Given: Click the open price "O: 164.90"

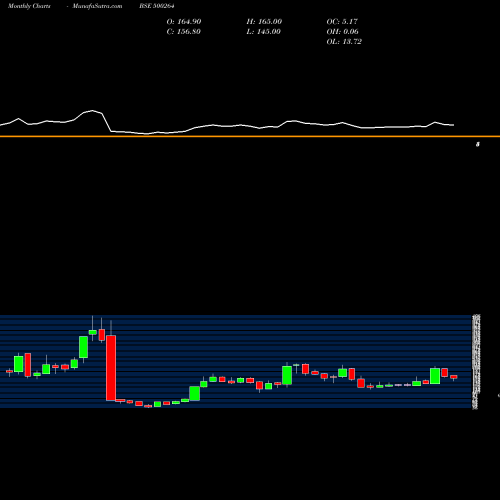Looking at the screenshot, I should [x=184, y=21].
